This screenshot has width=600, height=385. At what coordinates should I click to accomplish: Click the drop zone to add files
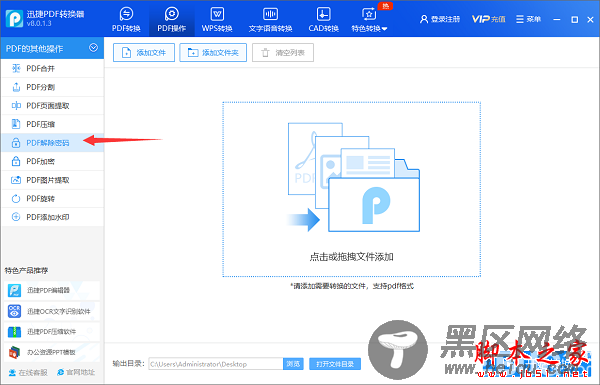click(x=352, y=189)
